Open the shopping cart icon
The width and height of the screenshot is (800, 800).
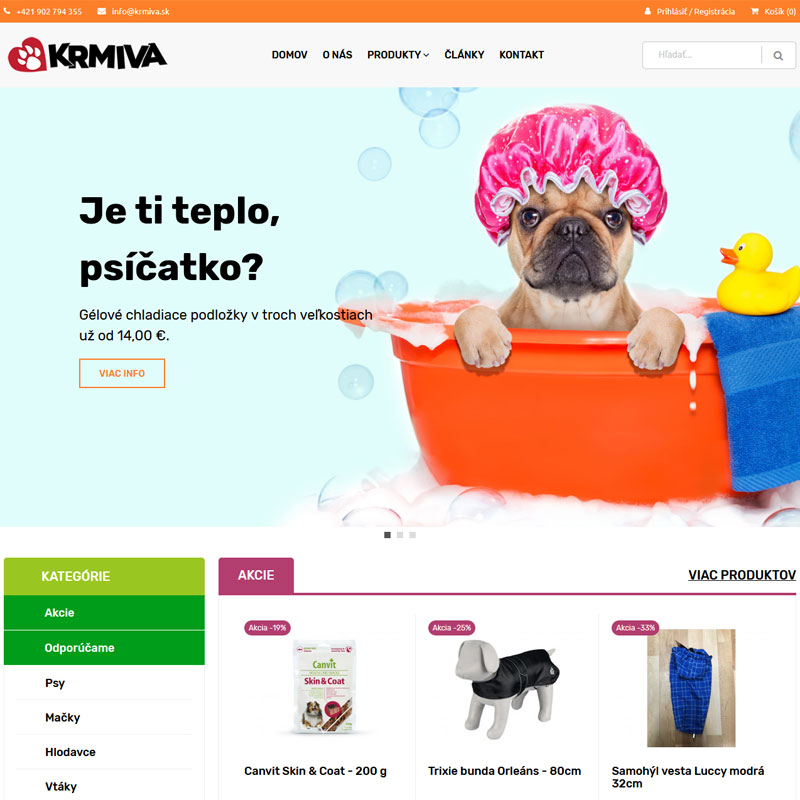755,11
